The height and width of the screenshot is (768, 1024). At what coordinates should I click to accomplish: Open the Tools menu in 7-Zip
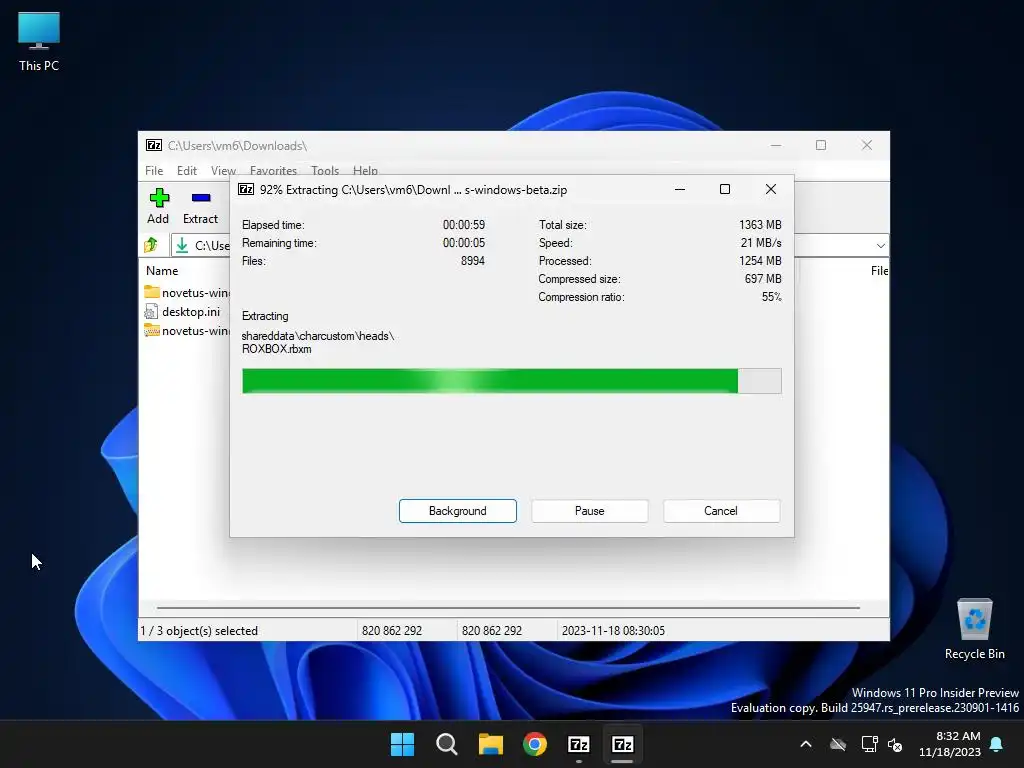(325, 170)
